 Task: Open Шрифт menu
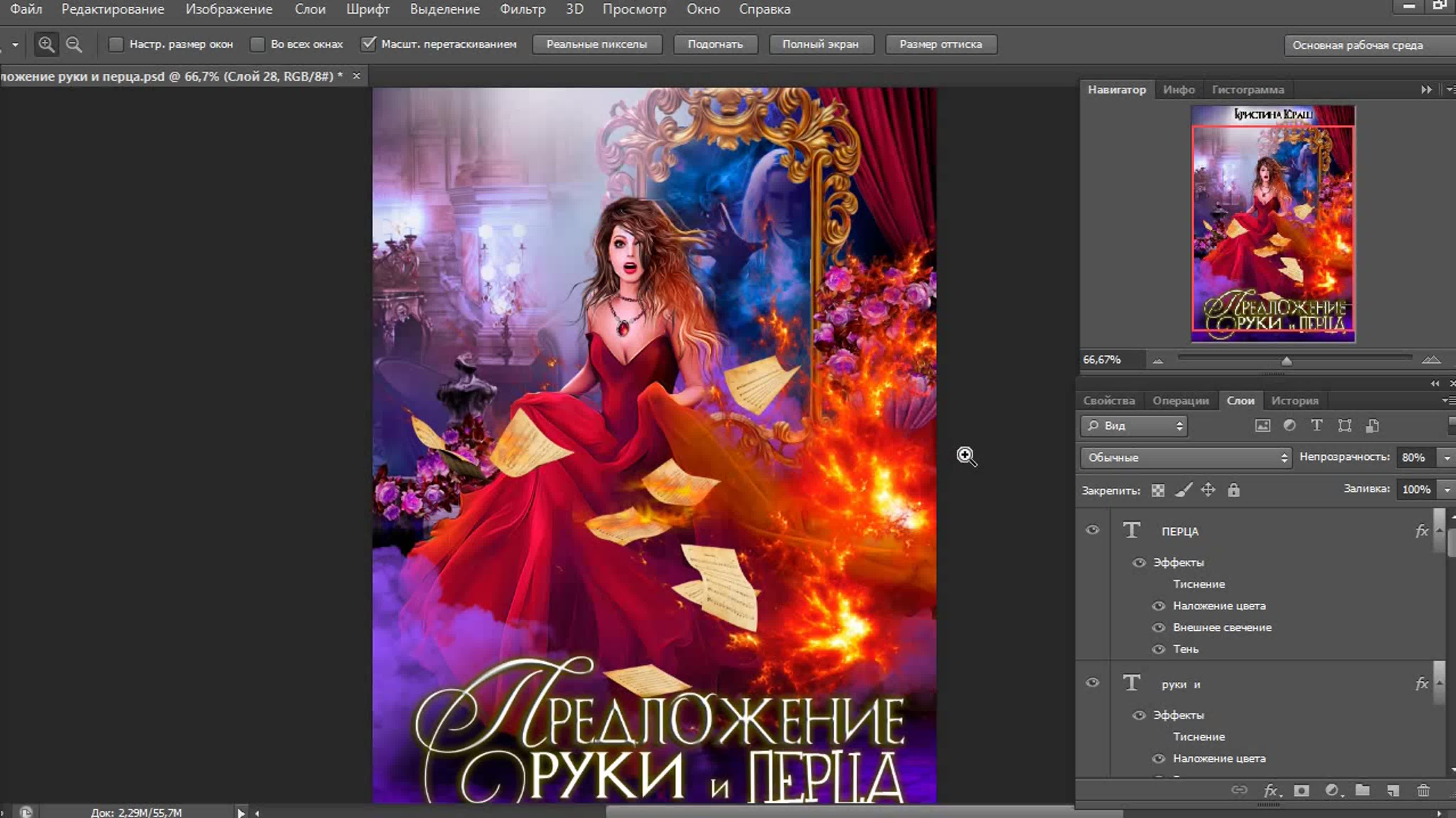click(x=368, y=10)
